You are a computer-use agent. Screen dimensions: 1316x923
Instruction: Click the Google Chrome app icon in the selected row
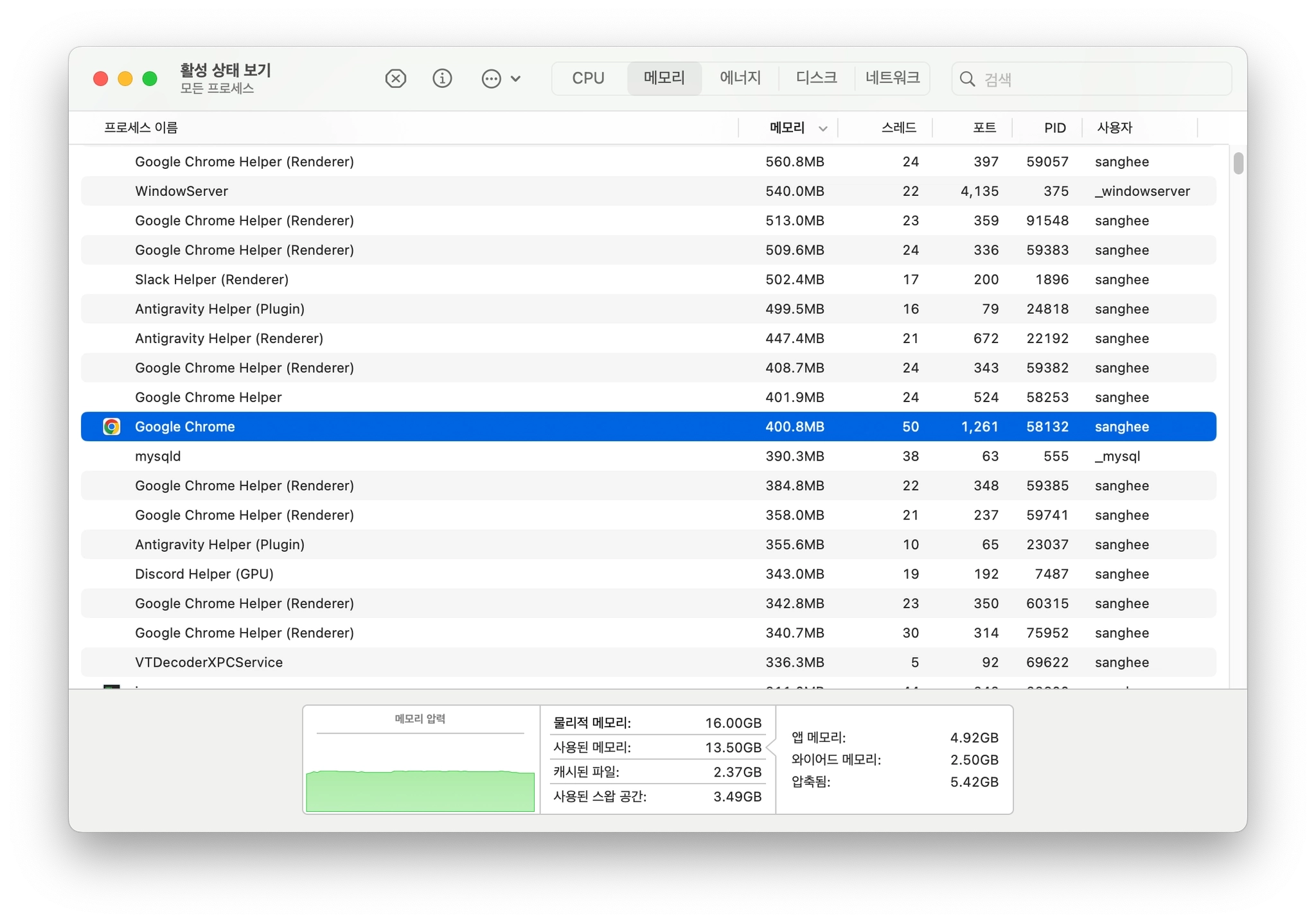tap(112, 426)
